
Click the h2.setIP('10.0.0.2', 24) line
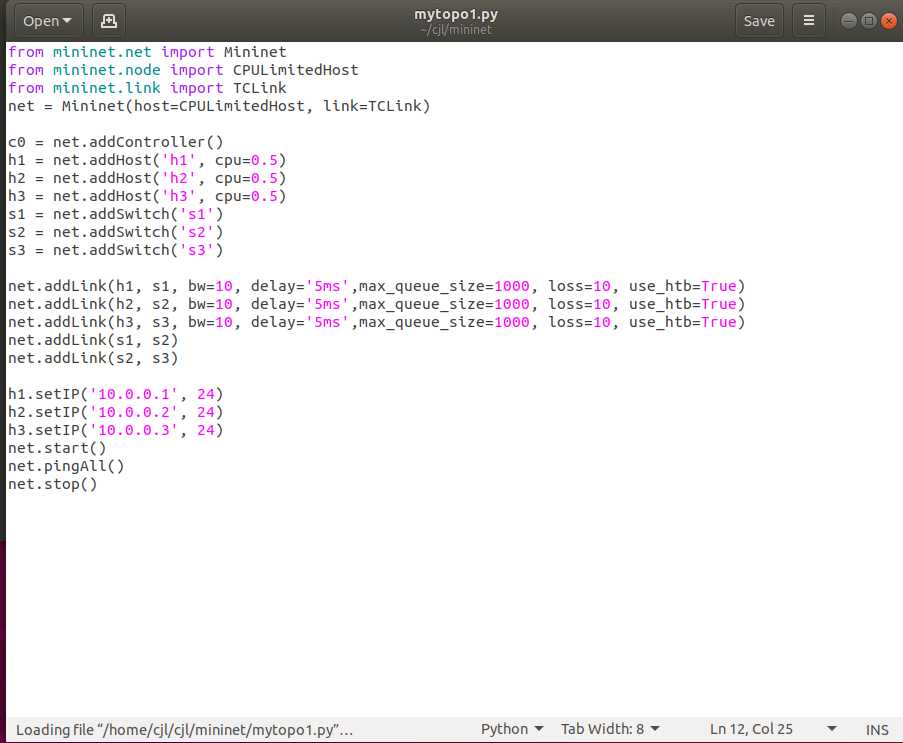pos(115,412)
